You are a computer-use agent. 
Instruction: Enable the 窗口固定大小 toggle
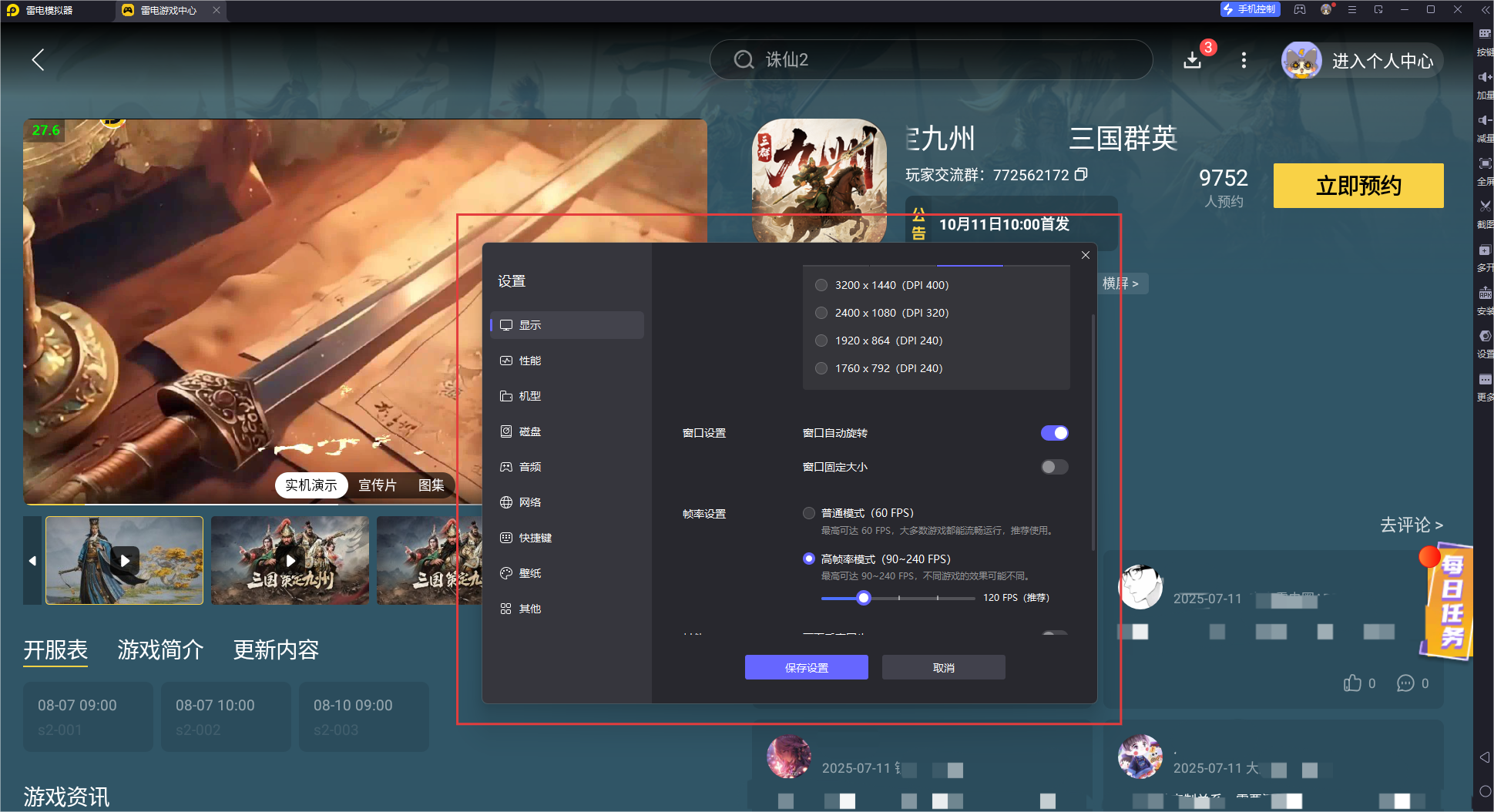(1054, 467)
